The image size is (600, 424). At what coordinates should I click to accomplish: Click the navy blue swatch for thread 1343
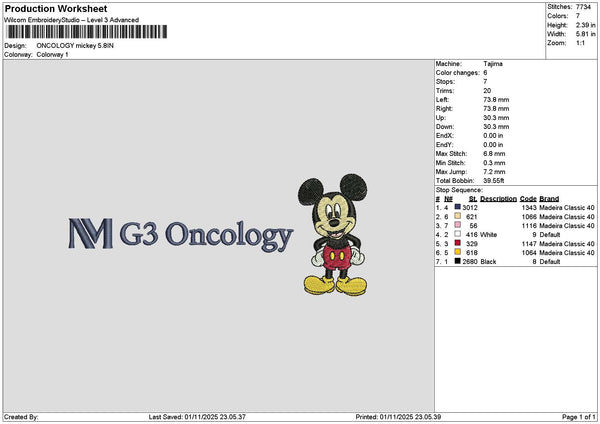457,207
